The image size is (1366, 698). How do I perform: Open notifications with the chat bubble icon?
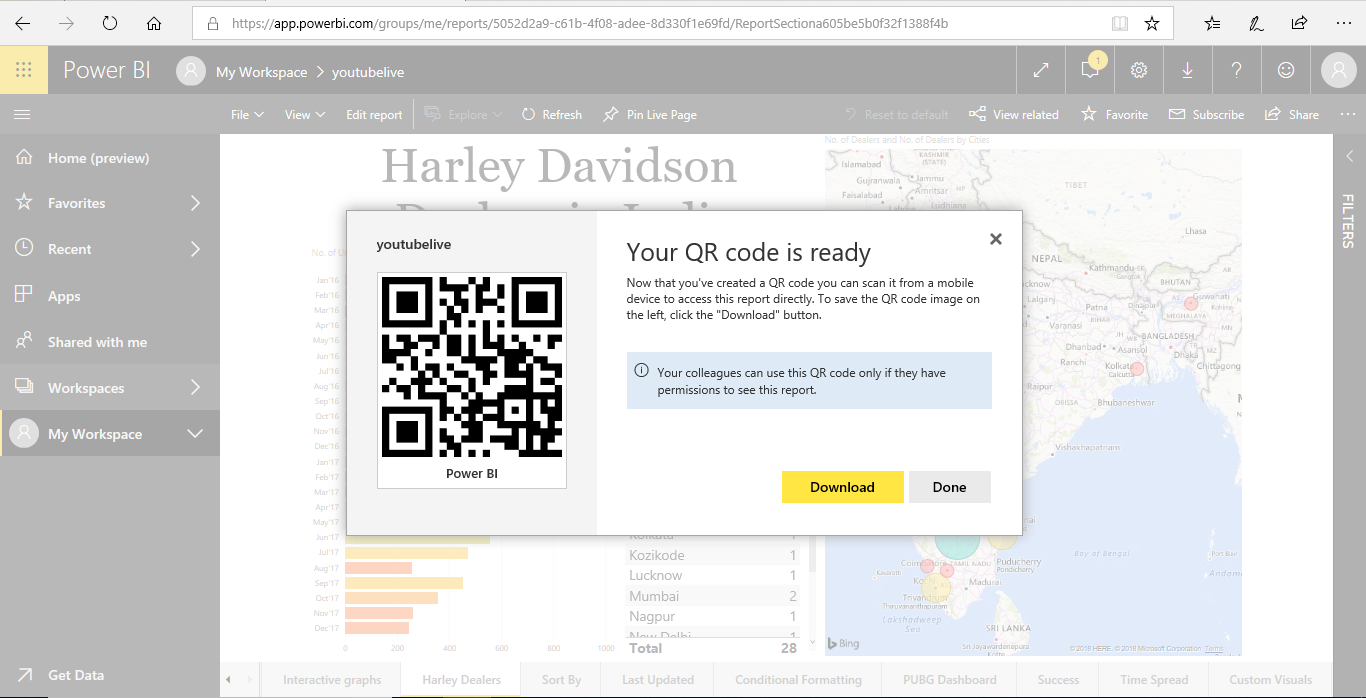(x=1090, y=70)
